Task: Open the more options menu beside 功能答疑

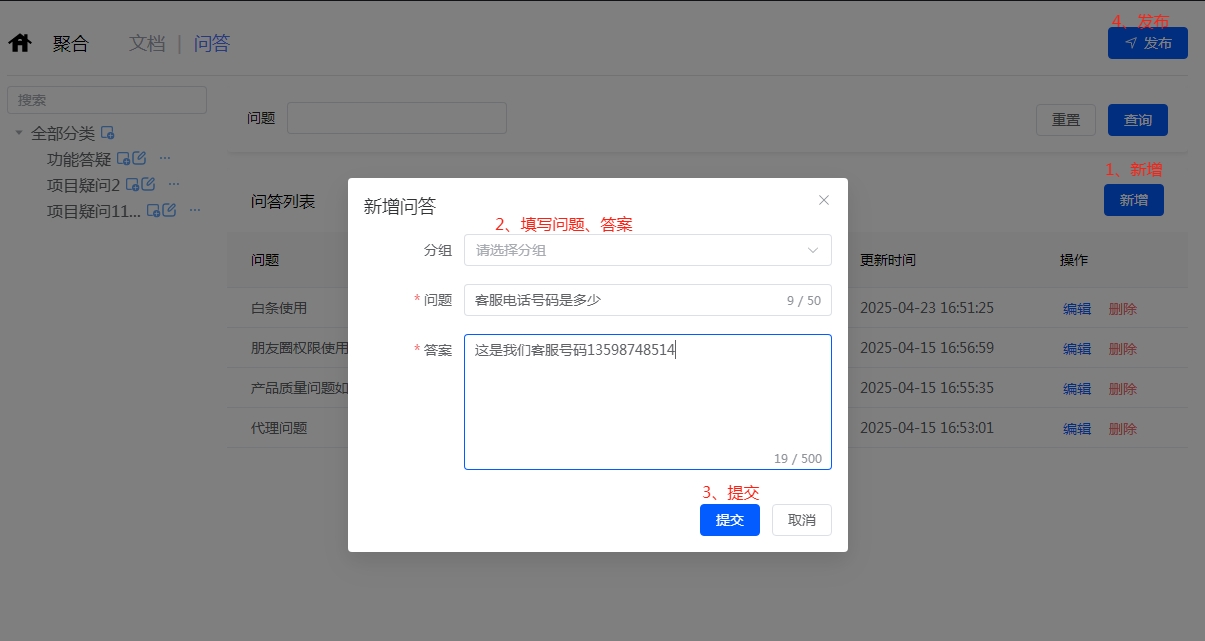Action: (x=165, y=158)
